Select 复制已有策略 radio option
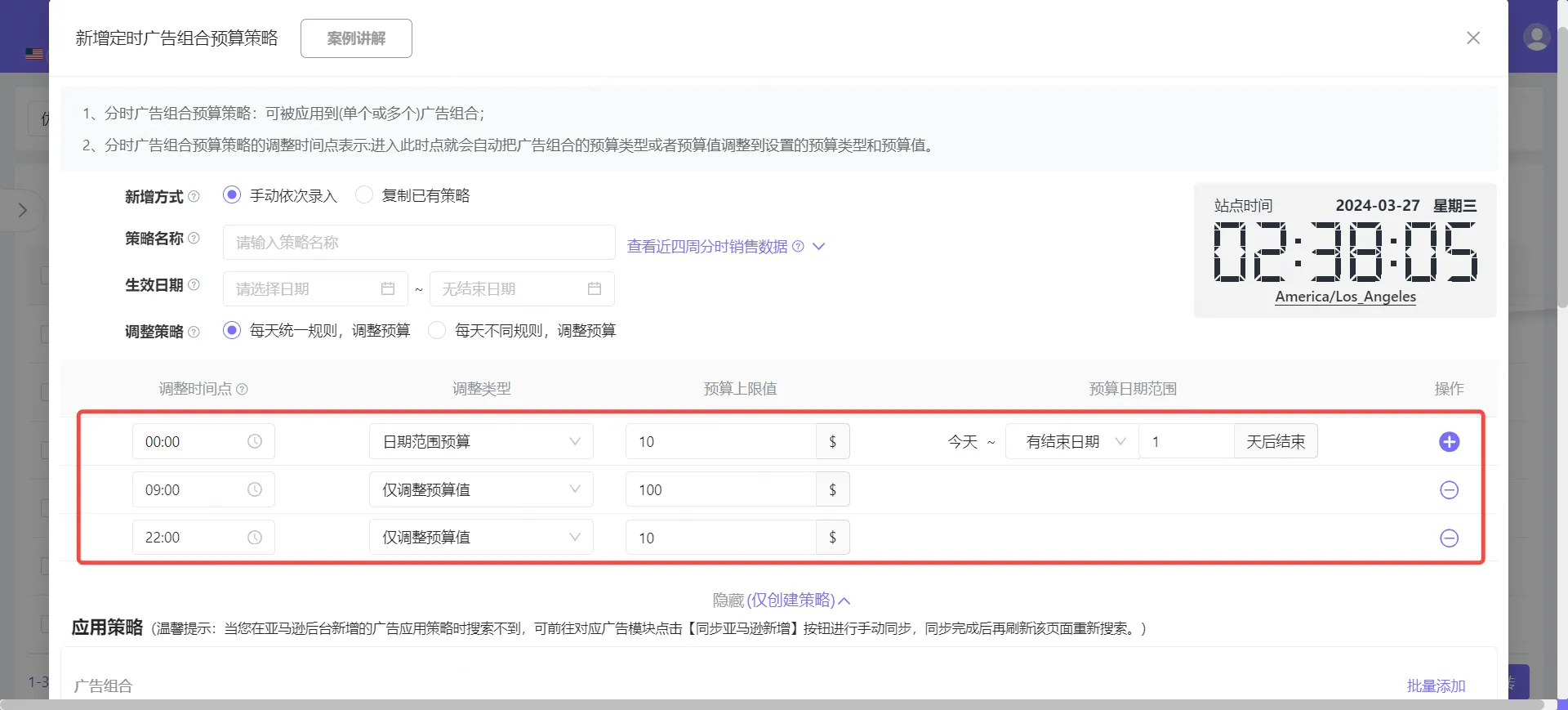Viewport: 1568px width, 710px height. [364, 194]
